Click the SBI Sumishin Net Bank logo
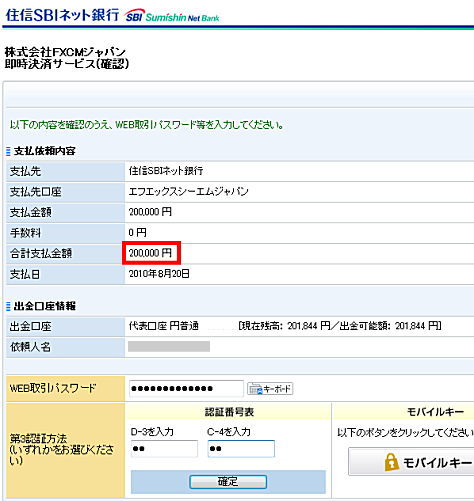474x501 pixels. click(172, 16)
